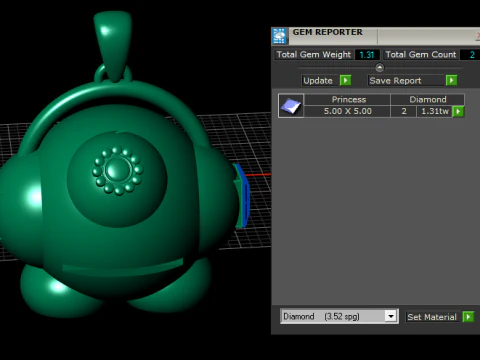The width and height of the screenshot is (480, 360).
Task: Click the 5.00 X 5.00 size cell
Action: 348,111
